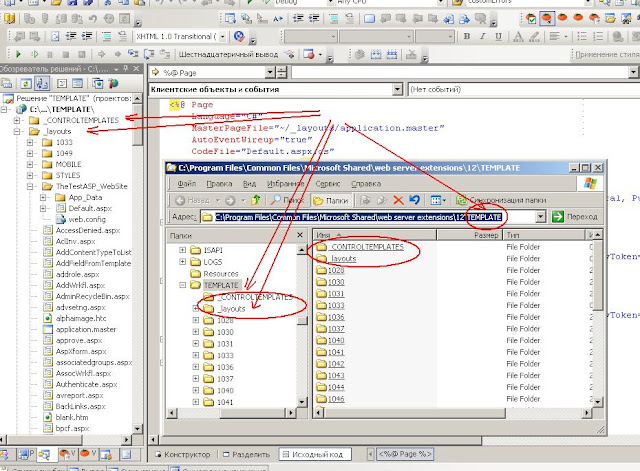Open the Правка menu in Explorer window
640x471 pixels.
click(219, 184)
